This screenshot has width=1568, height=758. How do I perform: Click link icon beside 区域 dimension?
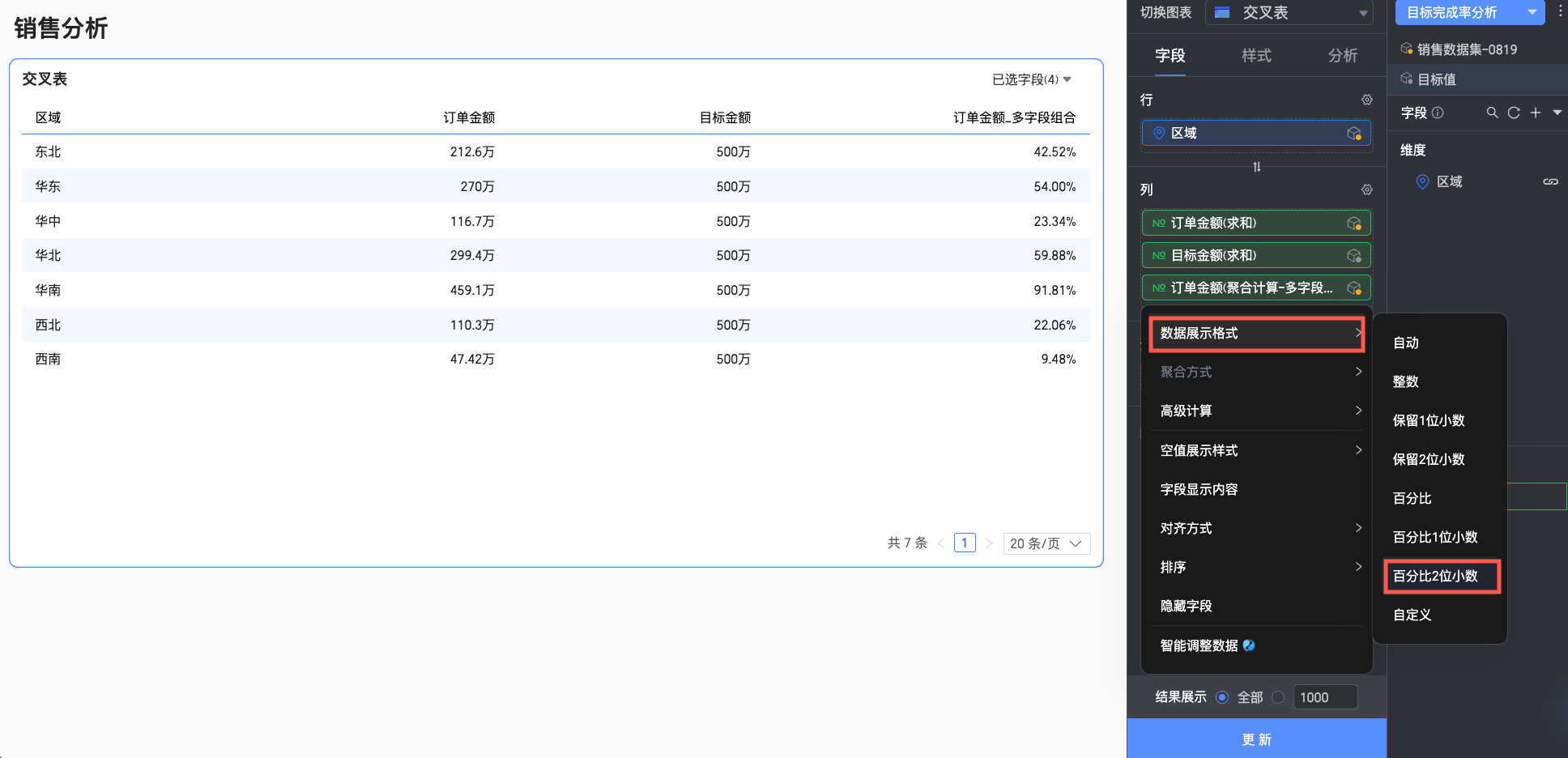[1550, 181]
